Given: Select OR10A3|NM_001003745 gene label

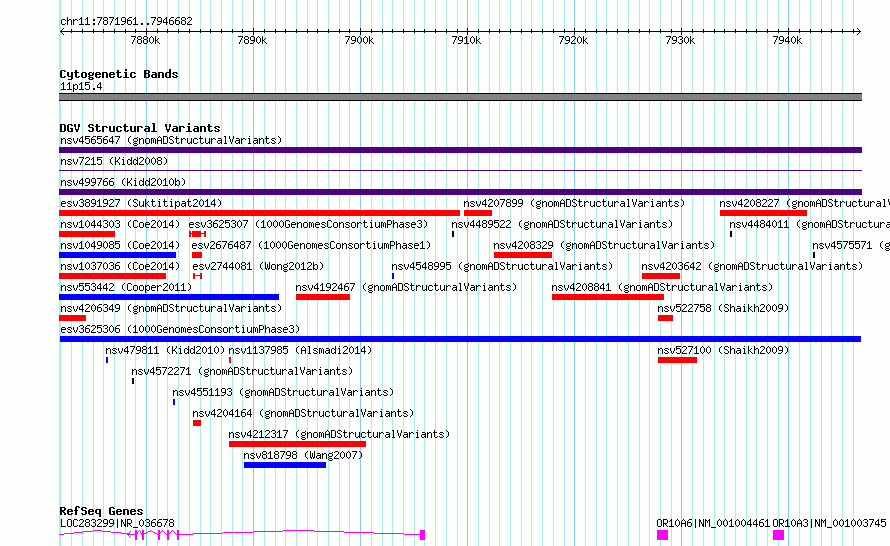Looking at the screenshot, I should pyautogui.click(x=829, y=523).
